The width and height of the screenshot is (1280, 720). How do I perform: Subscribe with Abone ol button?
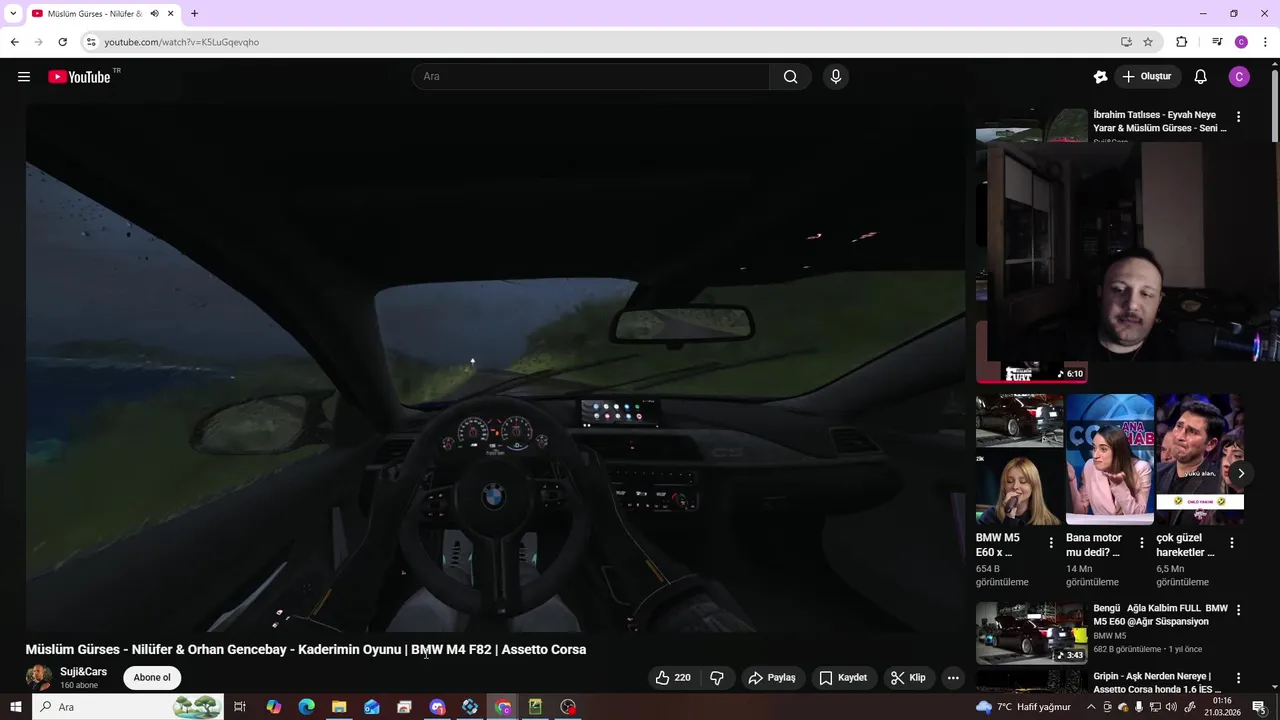152,678
